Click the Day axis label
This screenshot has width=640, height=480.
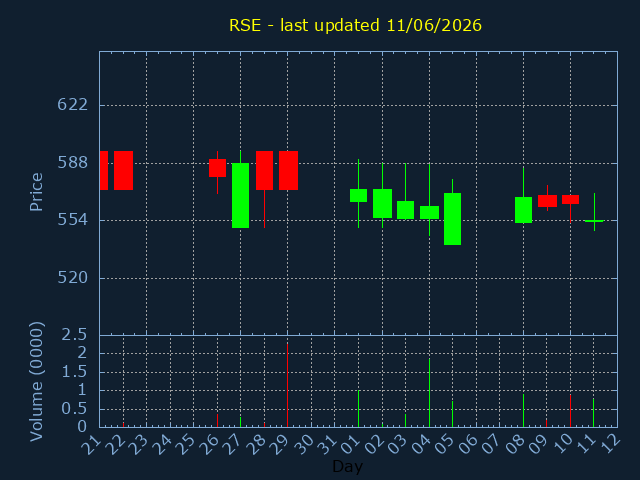347,466
